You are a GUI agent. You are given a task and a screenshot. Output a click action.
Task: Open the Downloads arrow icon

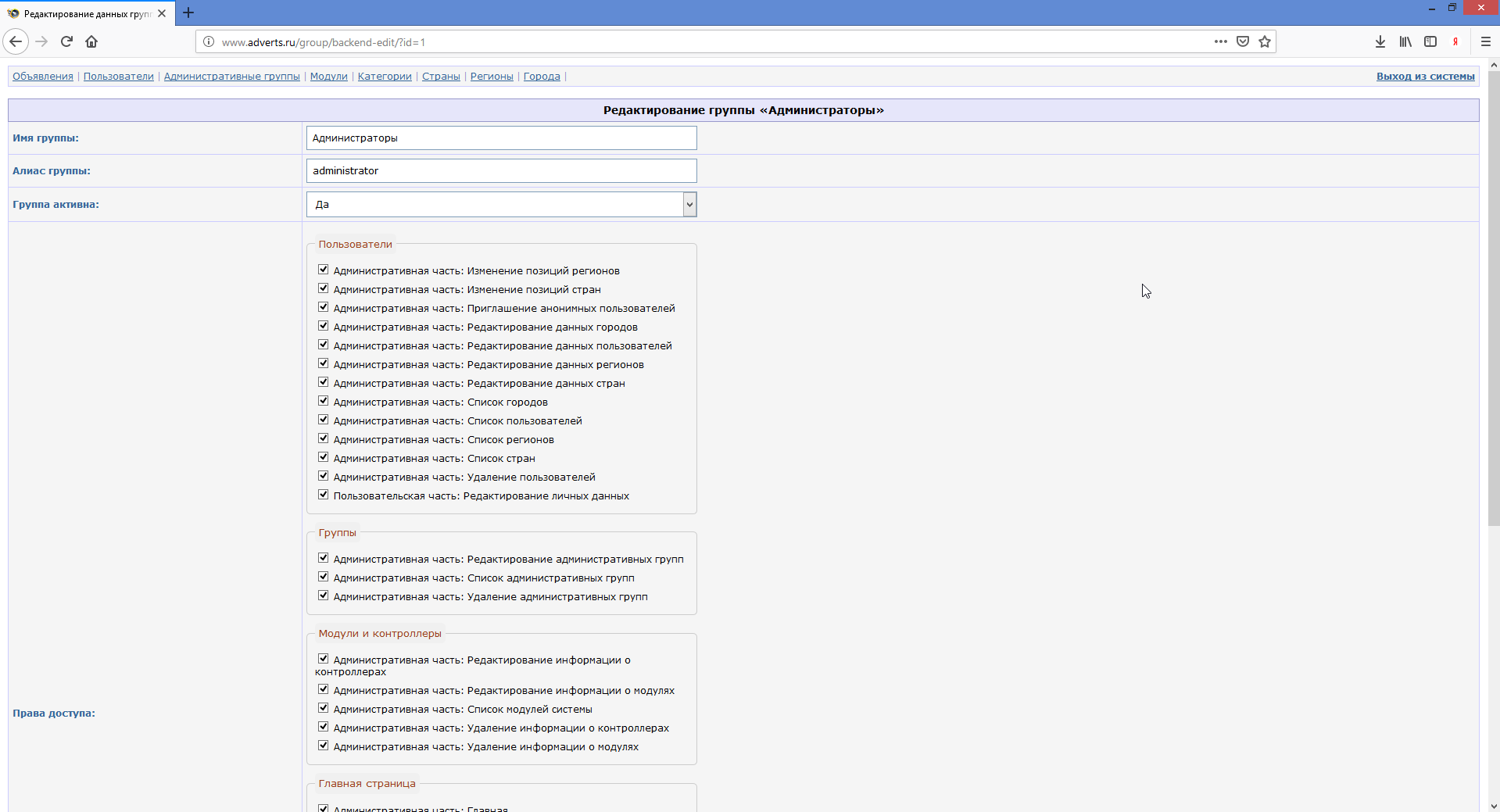(1380, 42)
